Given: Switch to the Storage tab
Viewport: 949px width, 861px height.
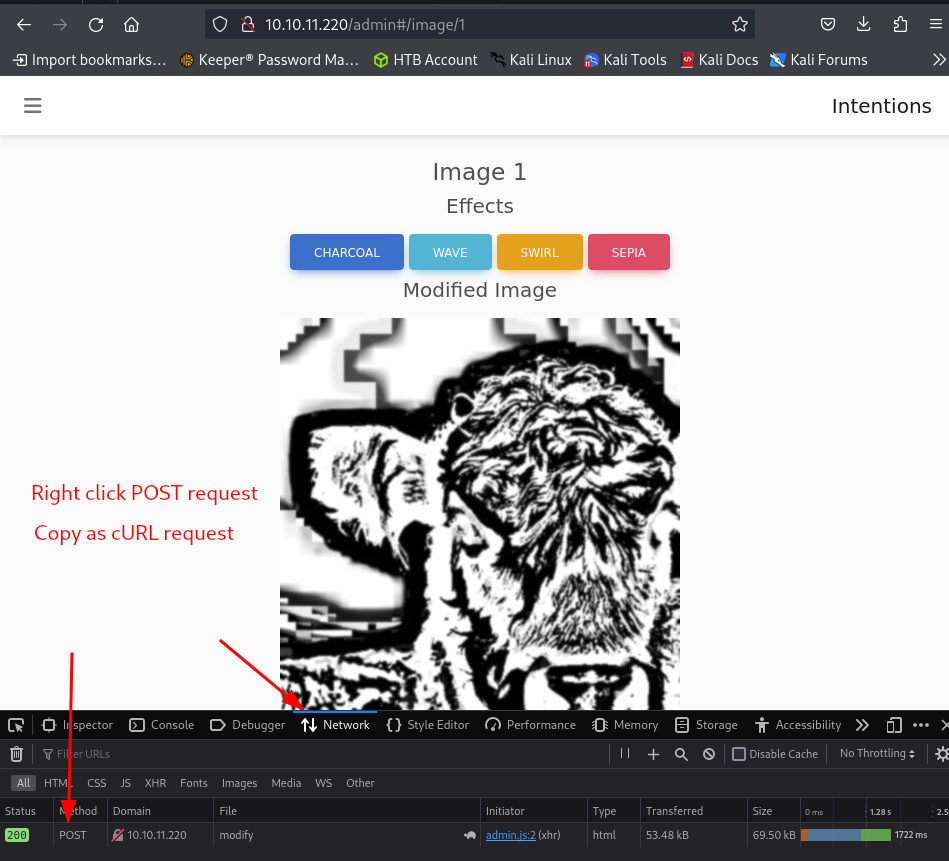Looking at the screenshot, I should pyautogui.click(x=706, y=725).
